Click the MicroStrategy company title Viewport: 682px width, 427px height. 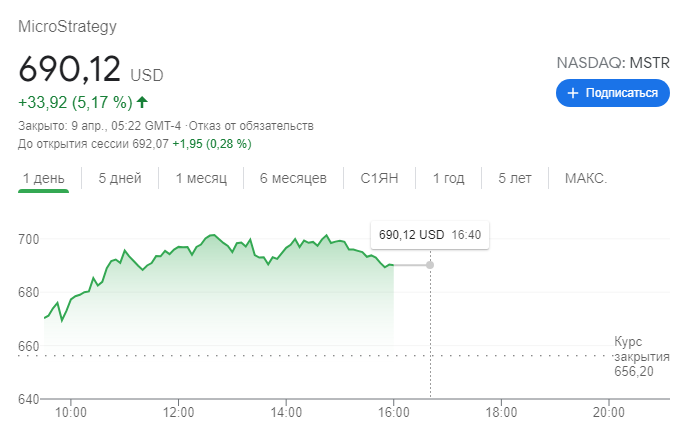(67, 27)
